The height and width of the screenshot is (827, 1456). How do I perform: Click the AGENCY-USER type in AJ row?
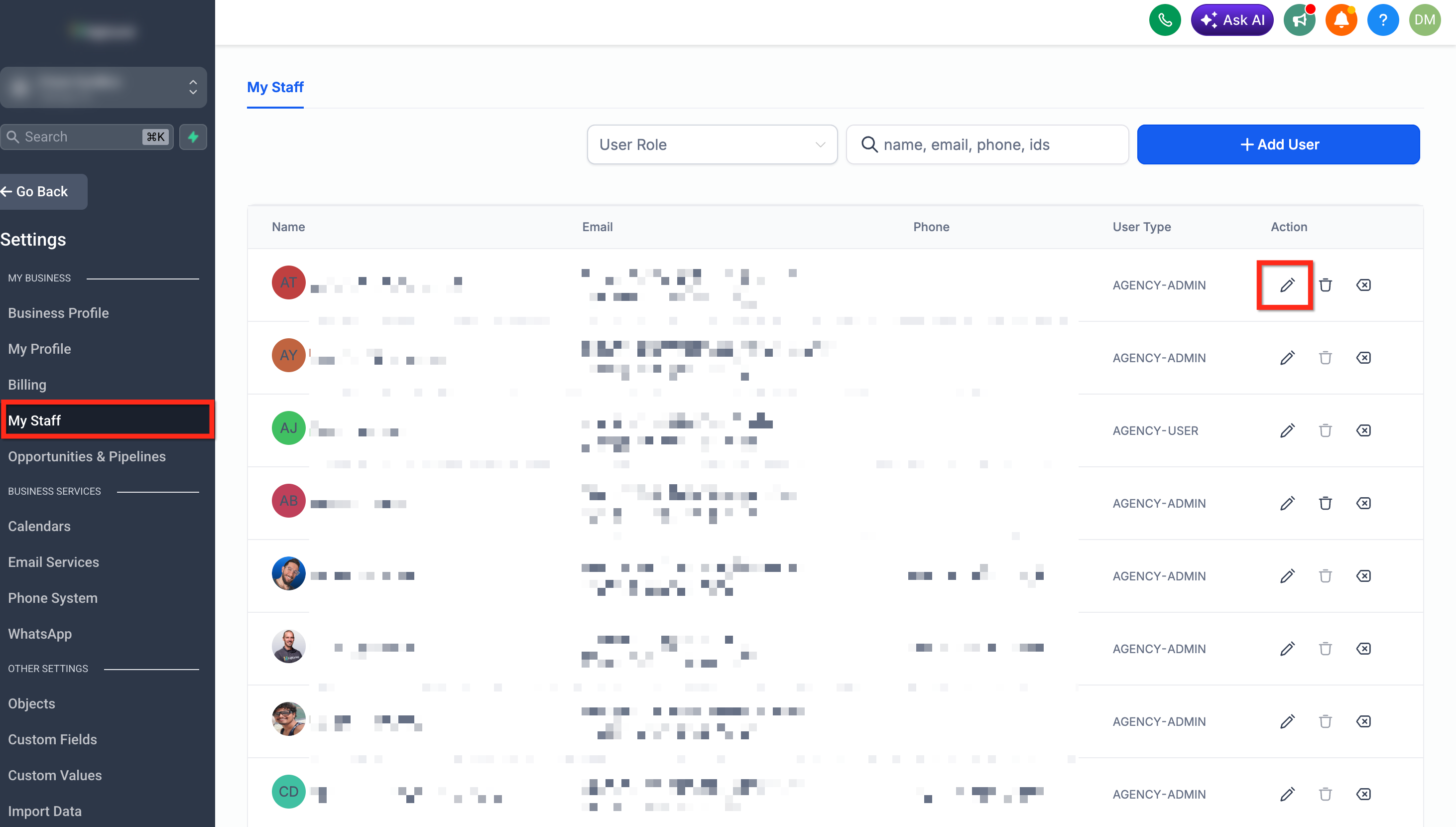[x=1155, y=430]
